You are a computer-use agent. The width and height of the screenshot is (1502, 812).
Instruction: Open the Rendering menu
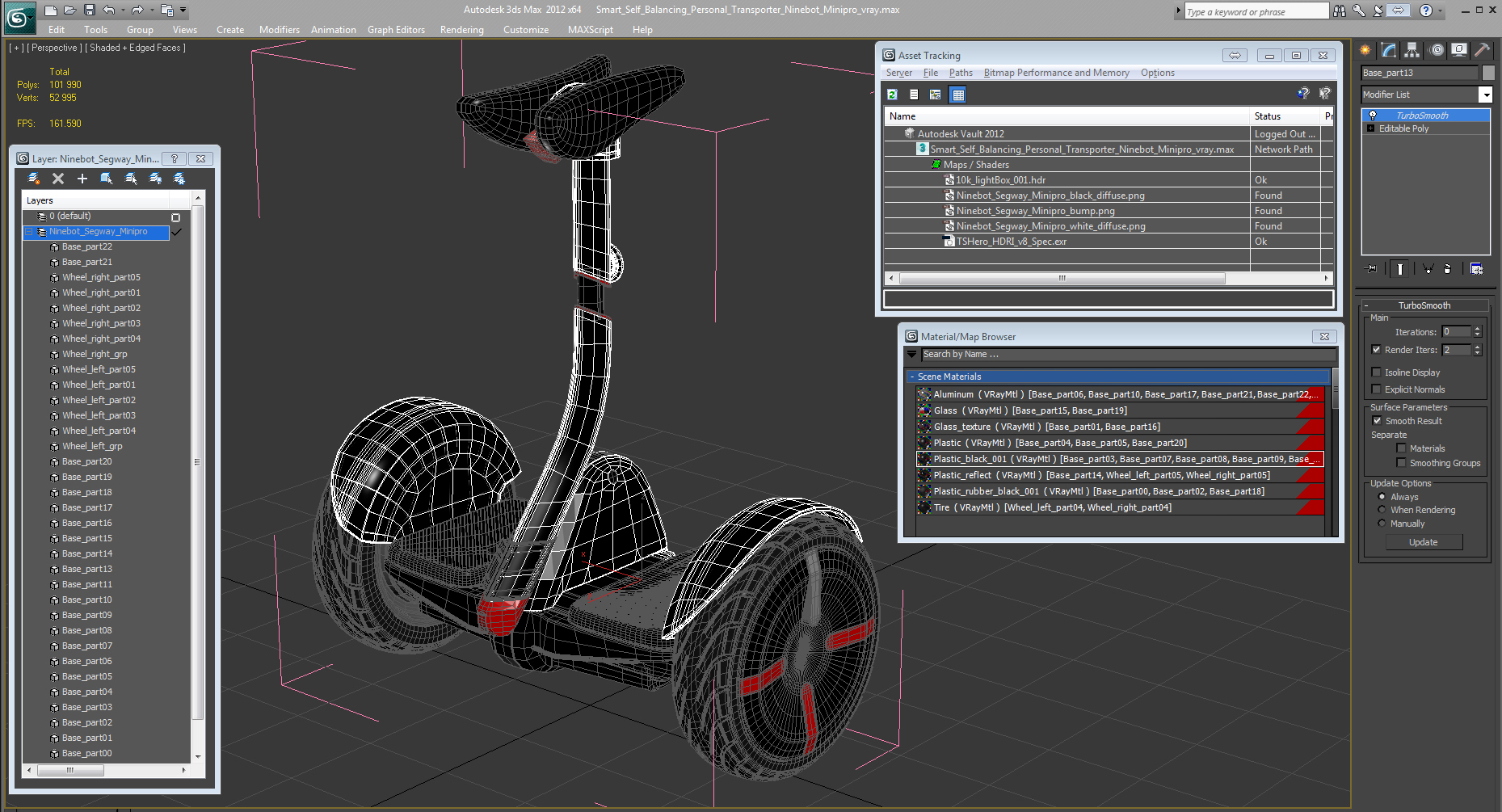point(461,30)
